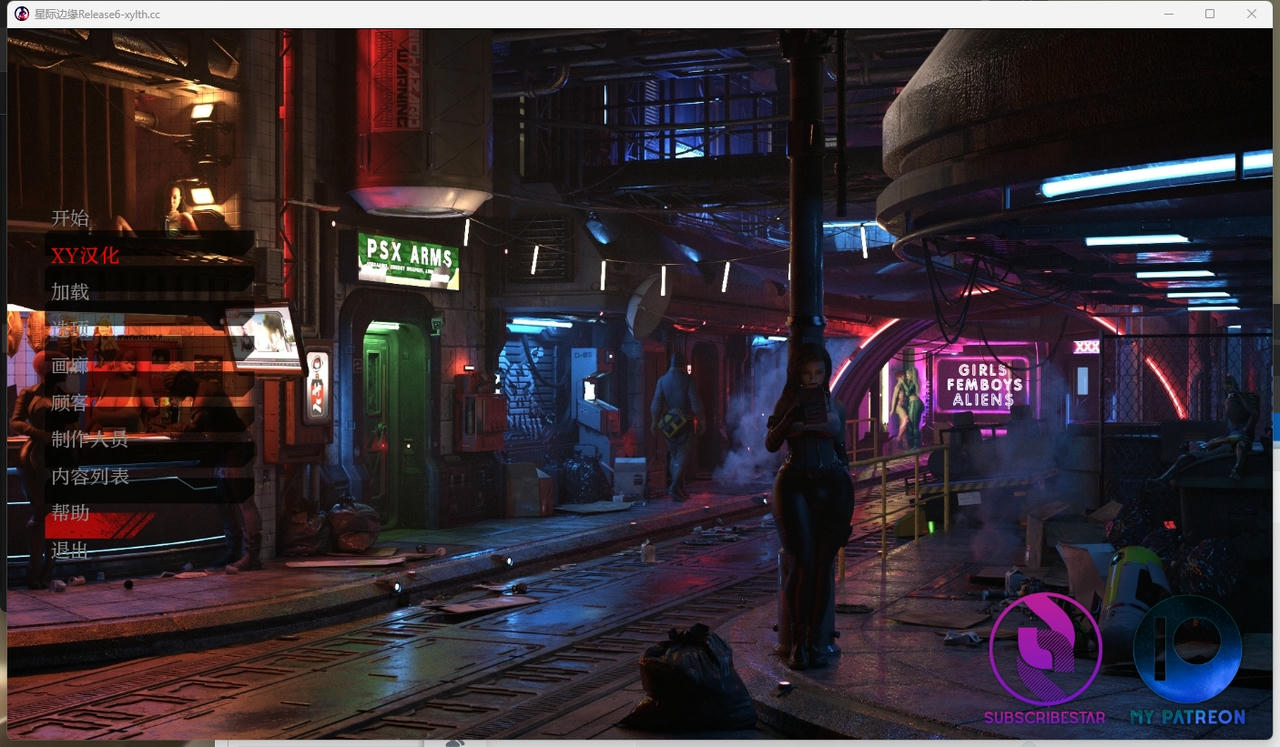
Task: Open the 加载 load game menu
Action: click(70, 292)
